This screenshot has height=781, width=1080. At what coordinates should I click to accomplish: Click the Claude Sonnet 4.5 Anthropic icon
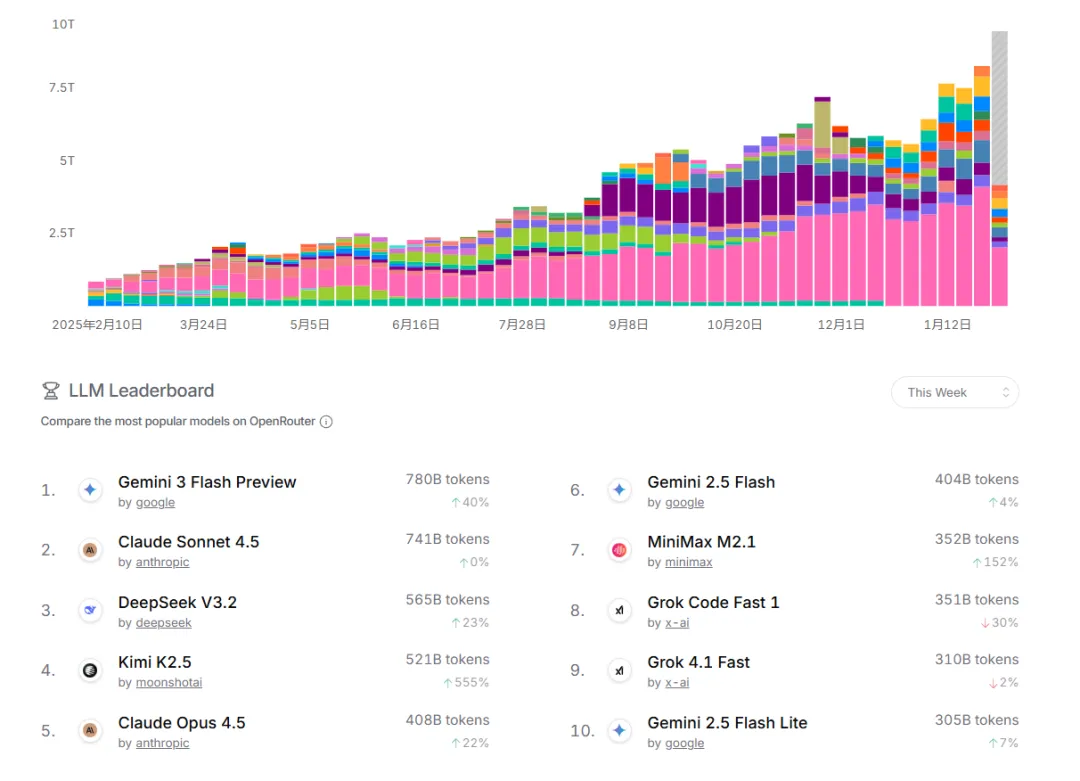click(91, 550)
